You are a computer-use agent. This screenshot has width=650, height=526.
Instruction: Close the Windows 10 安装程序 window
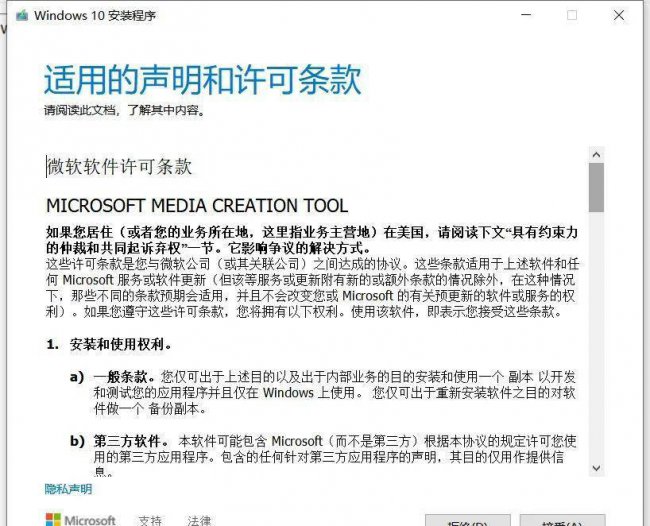(619, 15)
